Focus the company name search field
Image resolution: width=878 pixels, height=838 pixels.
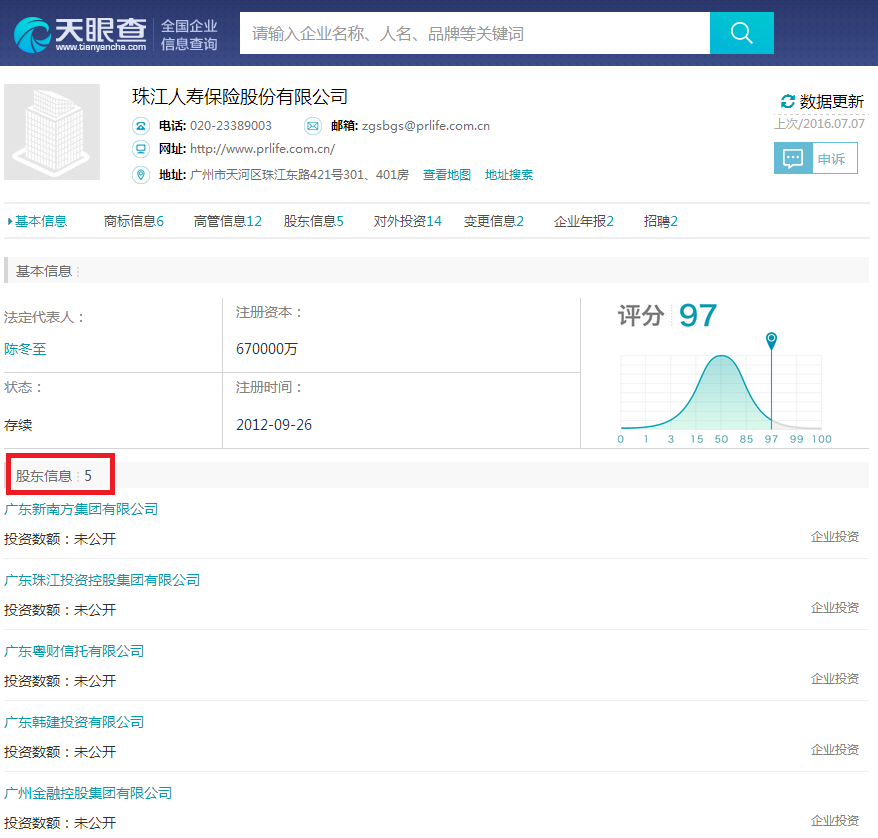pyautogui.click(x=474, y=33)
